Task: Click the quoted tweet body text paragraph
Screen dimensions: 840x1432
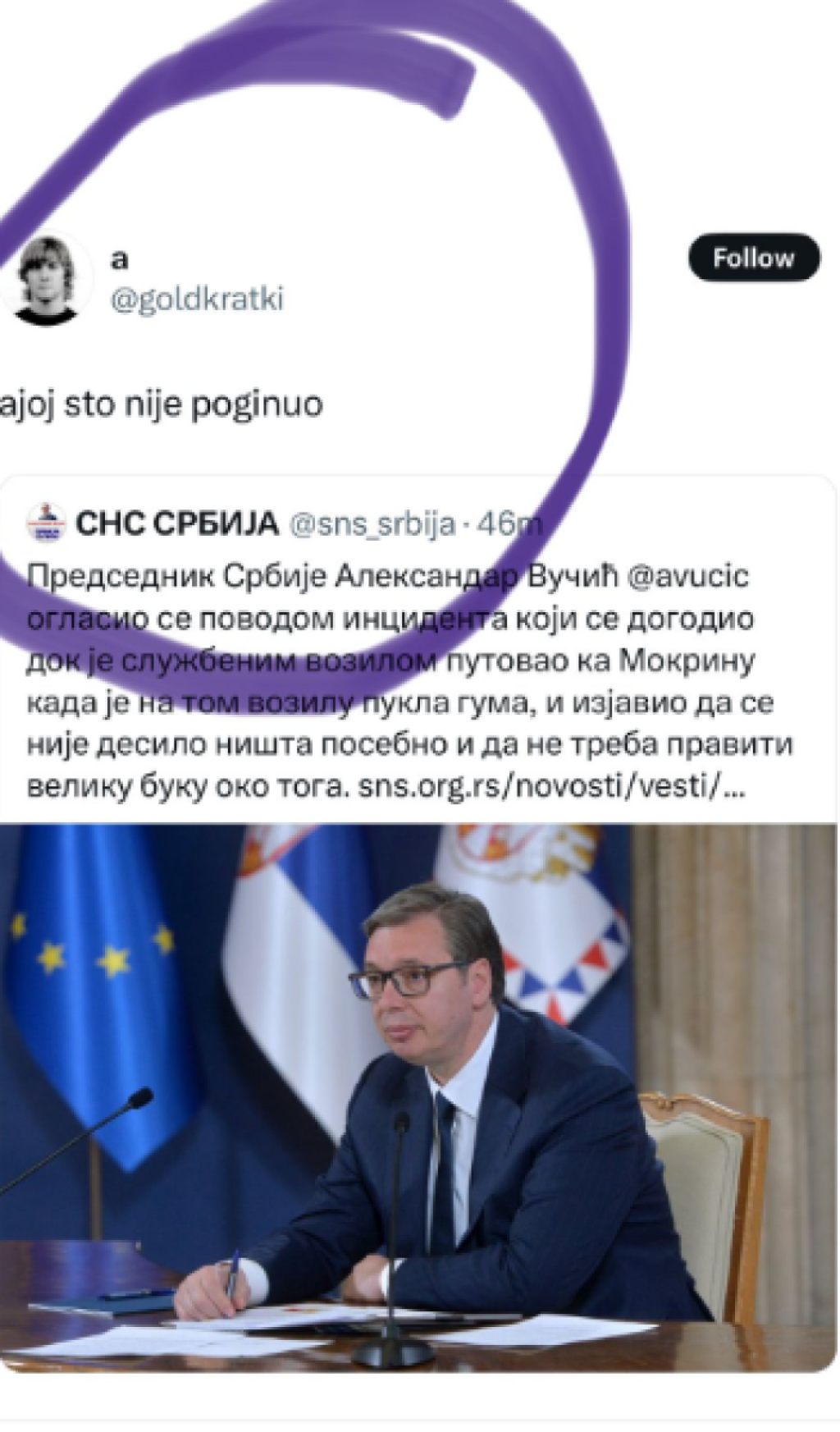Action: pyautogui.click(x=409, y=681)
